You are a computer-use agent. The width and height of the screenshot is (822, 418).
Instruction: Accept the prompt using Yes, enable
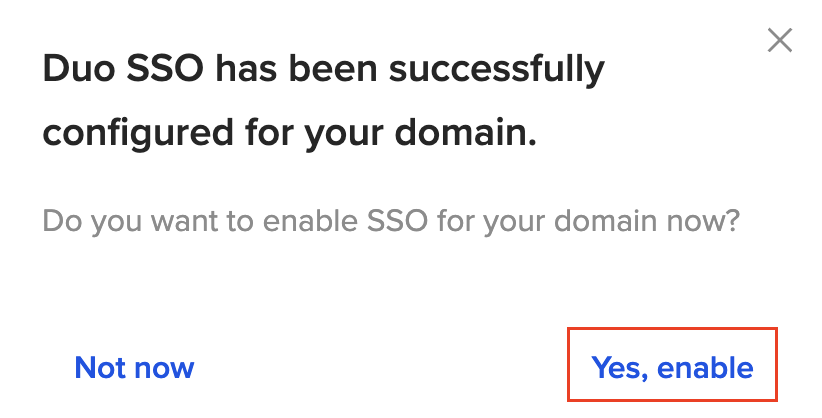[x=672, y=367]
